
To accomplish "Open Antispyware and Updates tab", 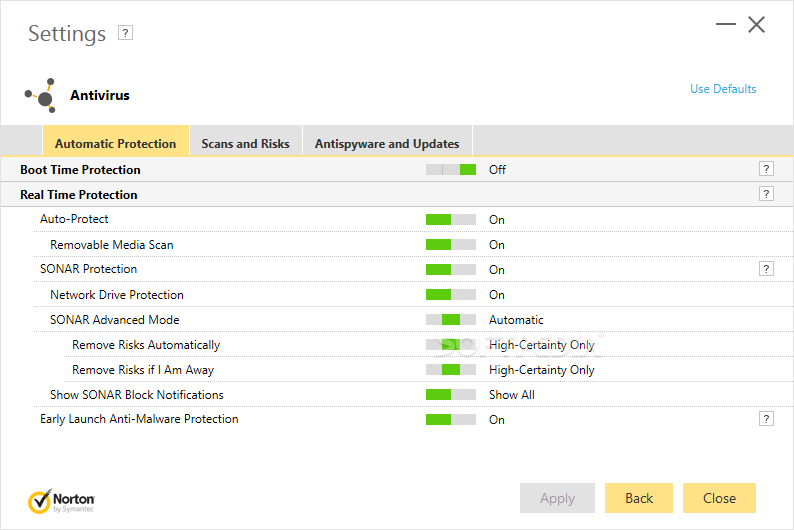I will [387, 143].
